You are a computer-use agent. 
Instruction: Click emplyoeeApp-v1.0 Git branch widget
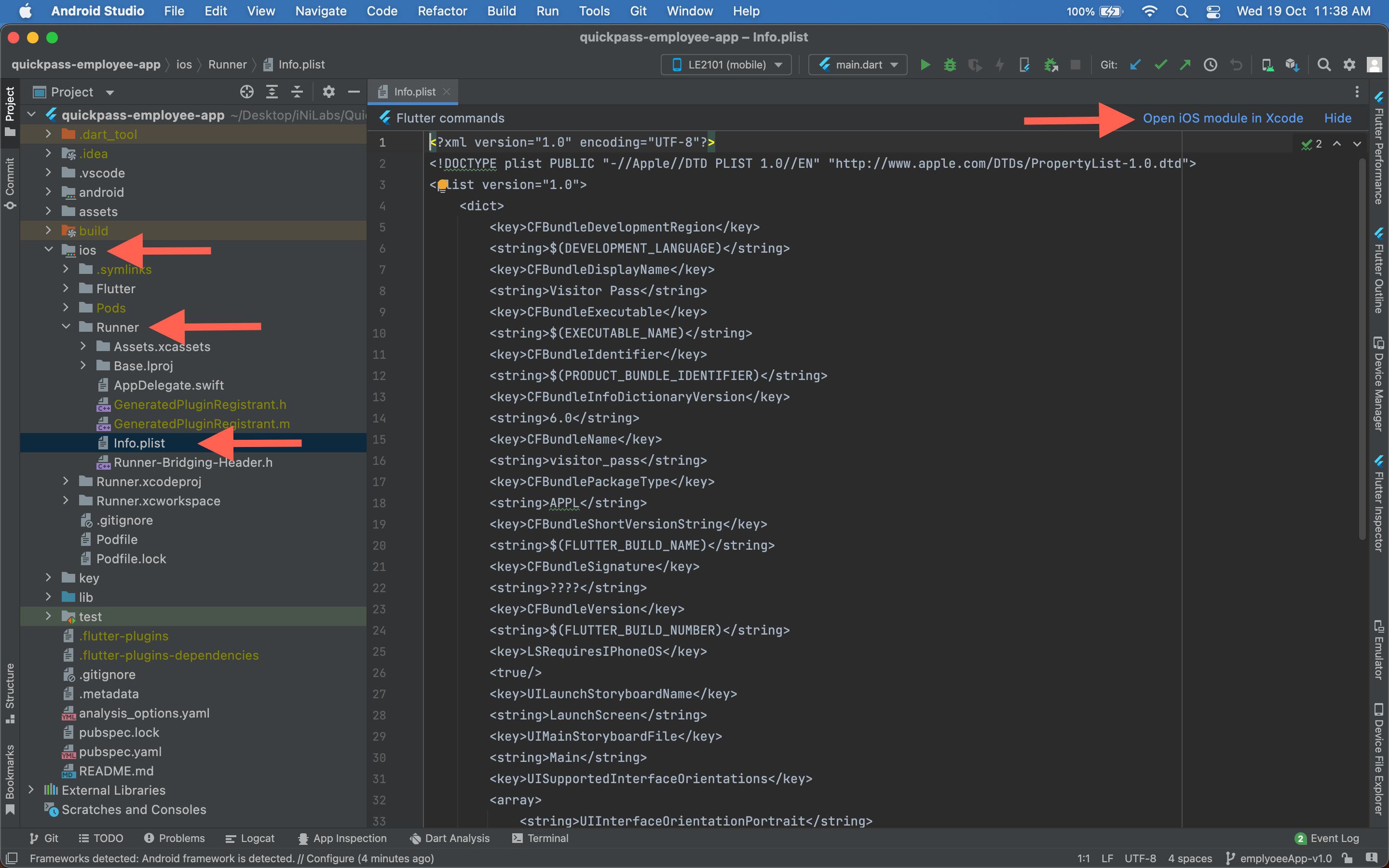[1279, 858]
